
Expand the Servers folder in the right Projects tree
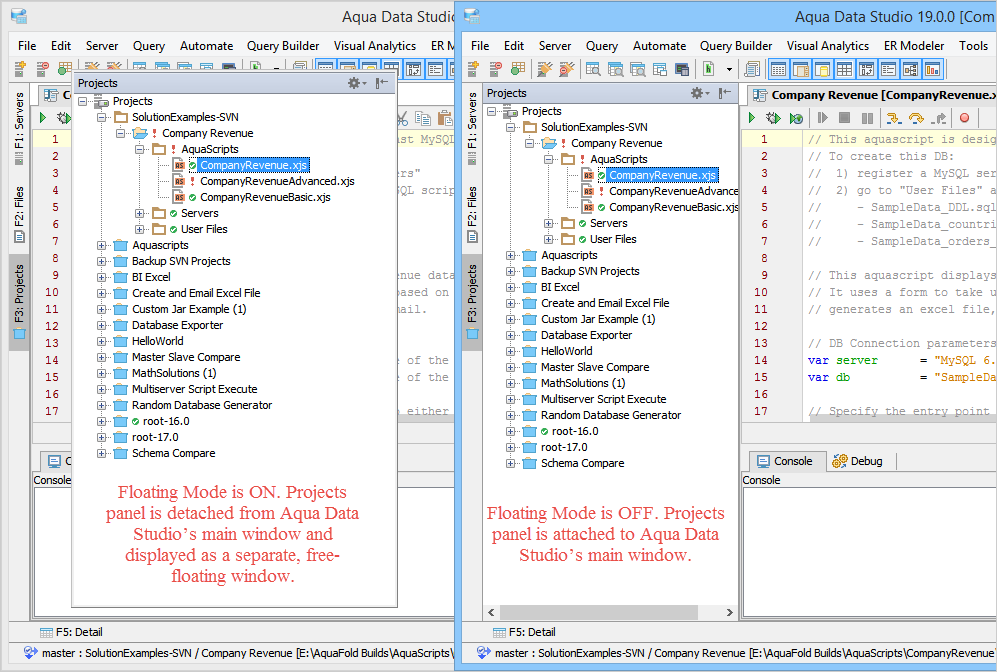(549, 223)
